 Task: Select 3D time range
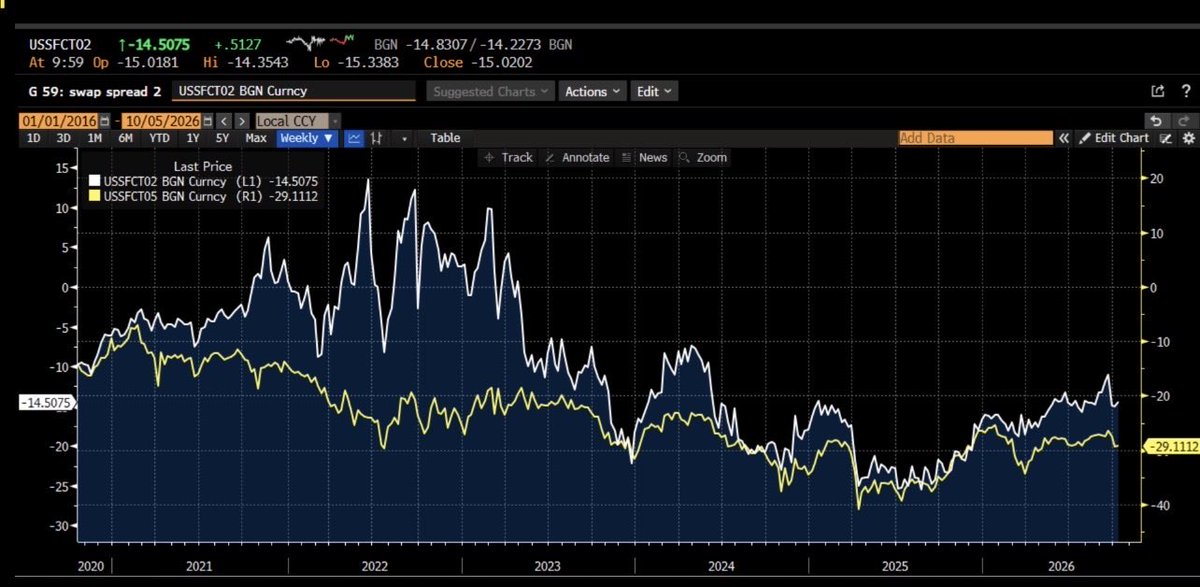(63, 138)
